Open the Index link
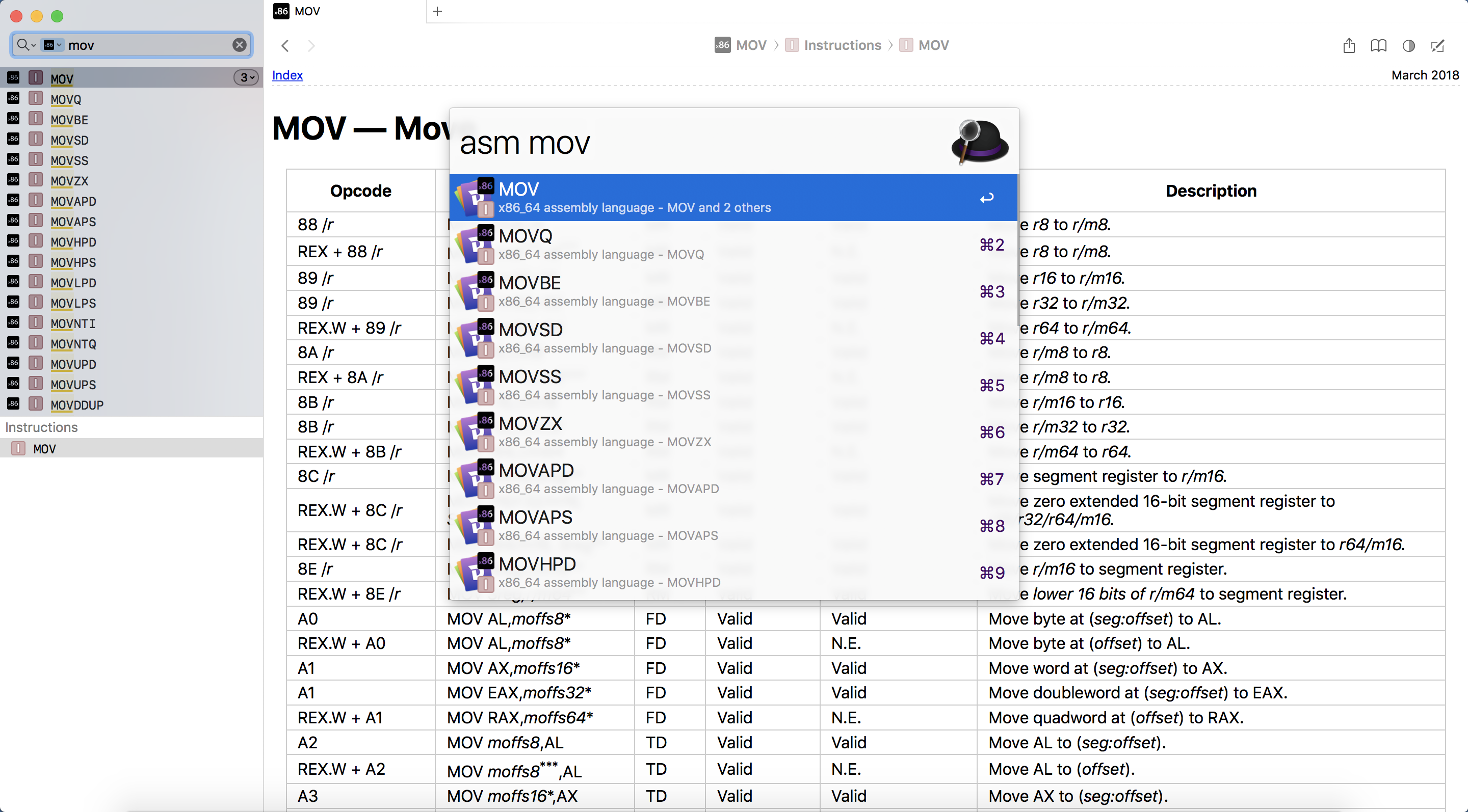 [x=287, y=75]
